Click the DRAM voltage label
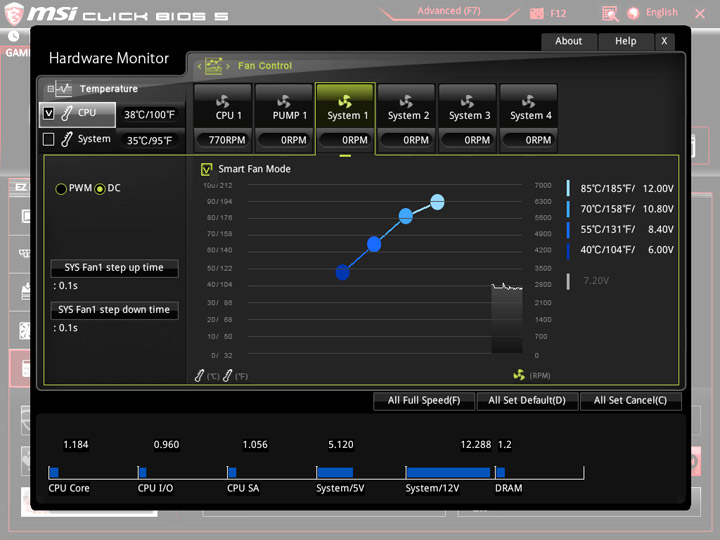720x540 pixels. [509, 489]
